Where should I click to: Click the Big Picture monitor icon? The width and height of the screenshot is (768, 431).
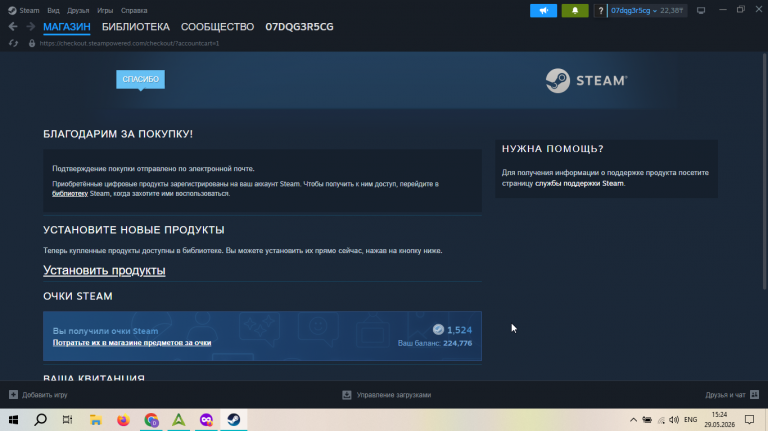tap(701, 10)
